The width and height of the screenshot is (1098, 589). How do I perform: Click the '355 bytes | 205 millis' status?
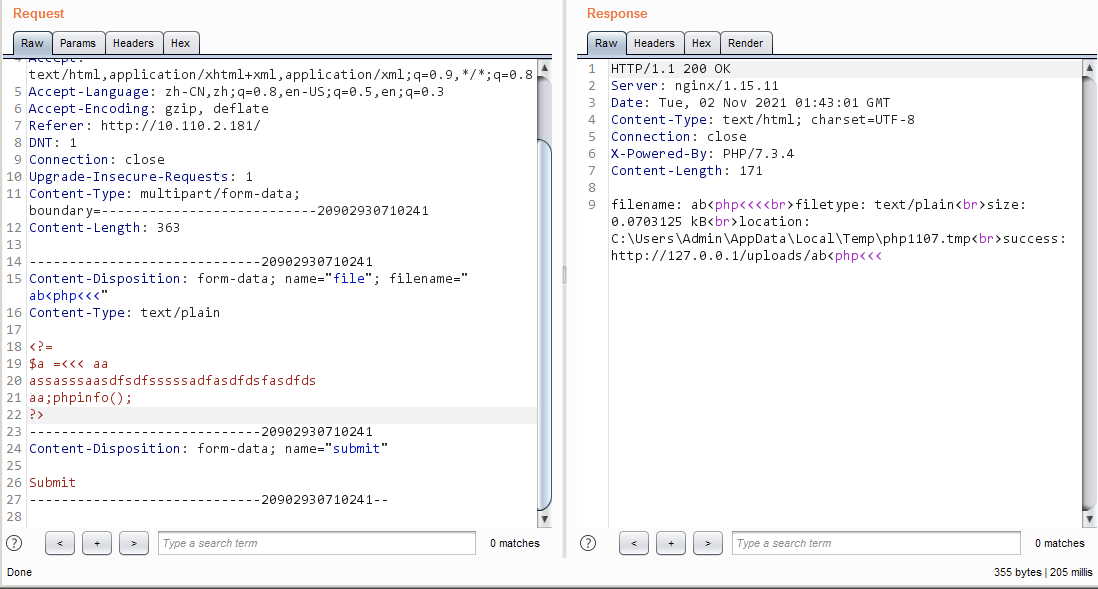[x=1043, y=572]
